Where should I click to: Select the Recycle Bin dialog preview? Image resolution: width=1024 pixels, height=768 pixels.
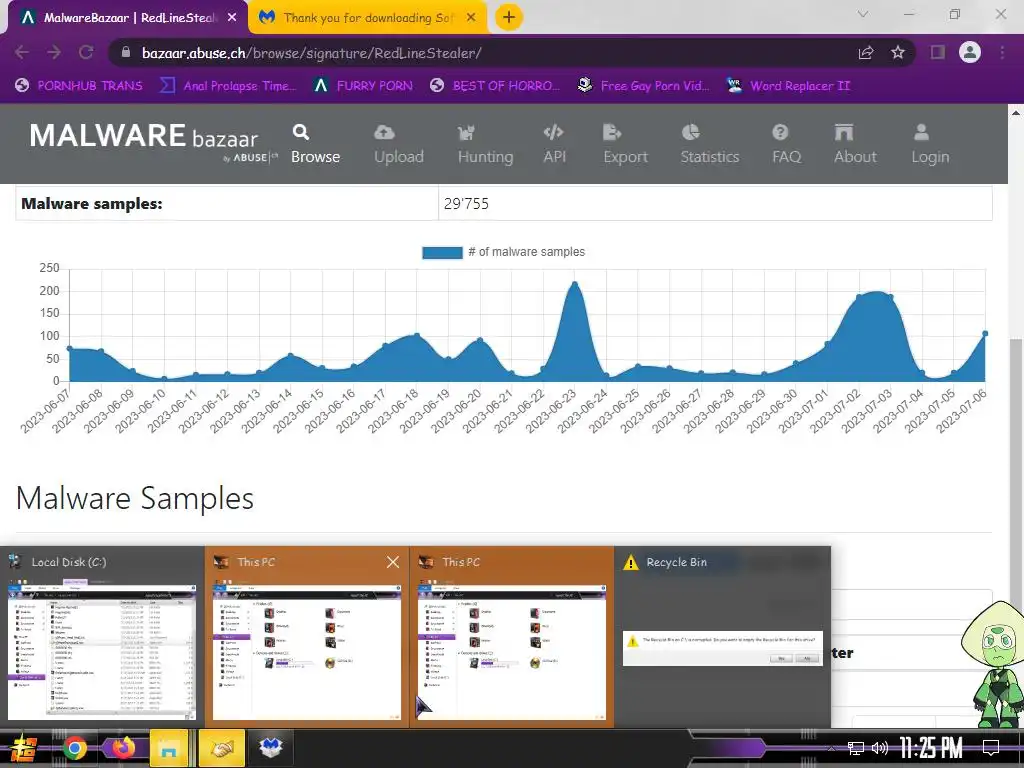[722, 637]
